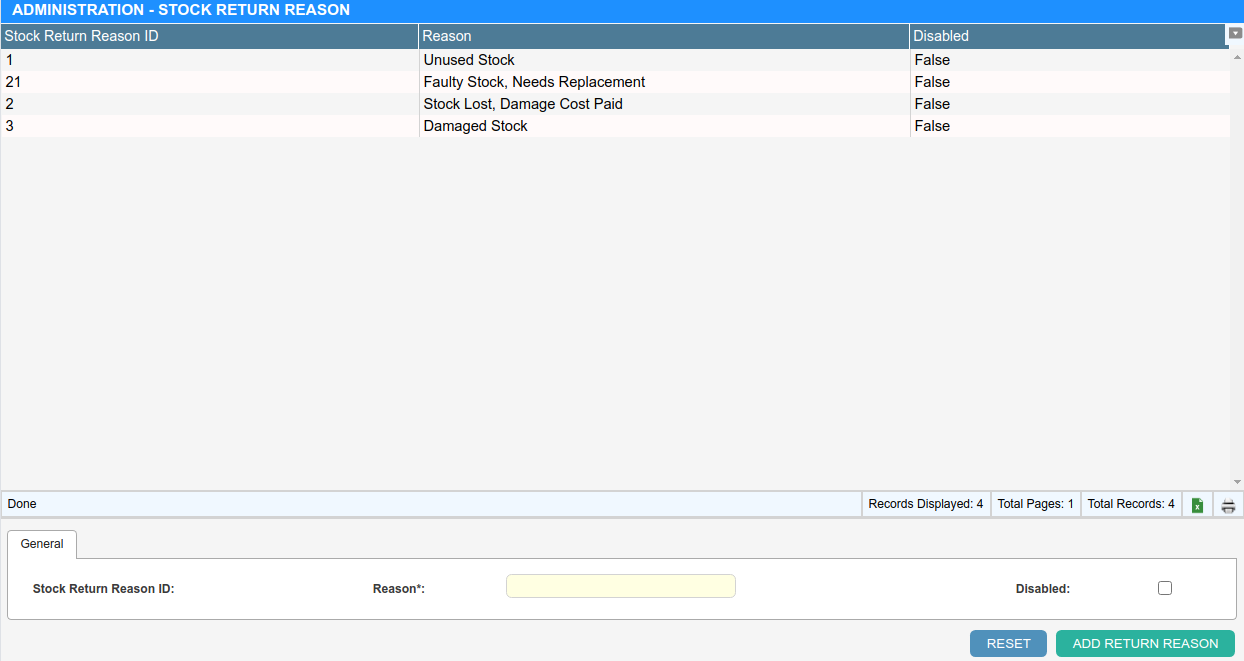Image resolution: width=1244 pixels, height=661 pixels.
Task: Focus the Reason text input field
Action: (620, 586)
